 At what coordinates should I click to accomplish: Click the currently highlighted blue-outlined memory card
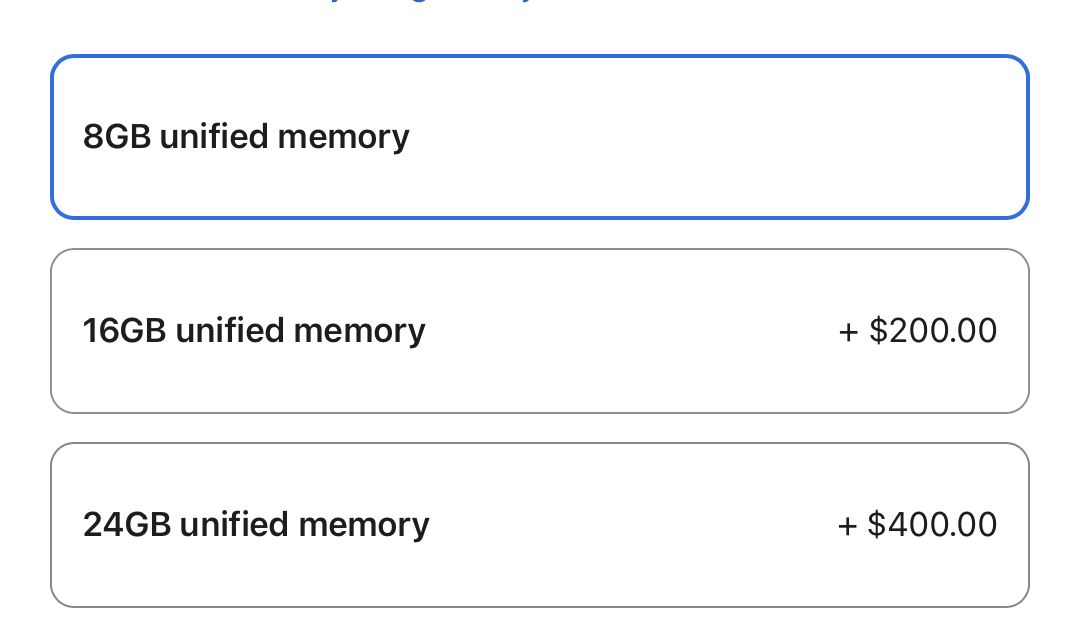click(539, 137)
